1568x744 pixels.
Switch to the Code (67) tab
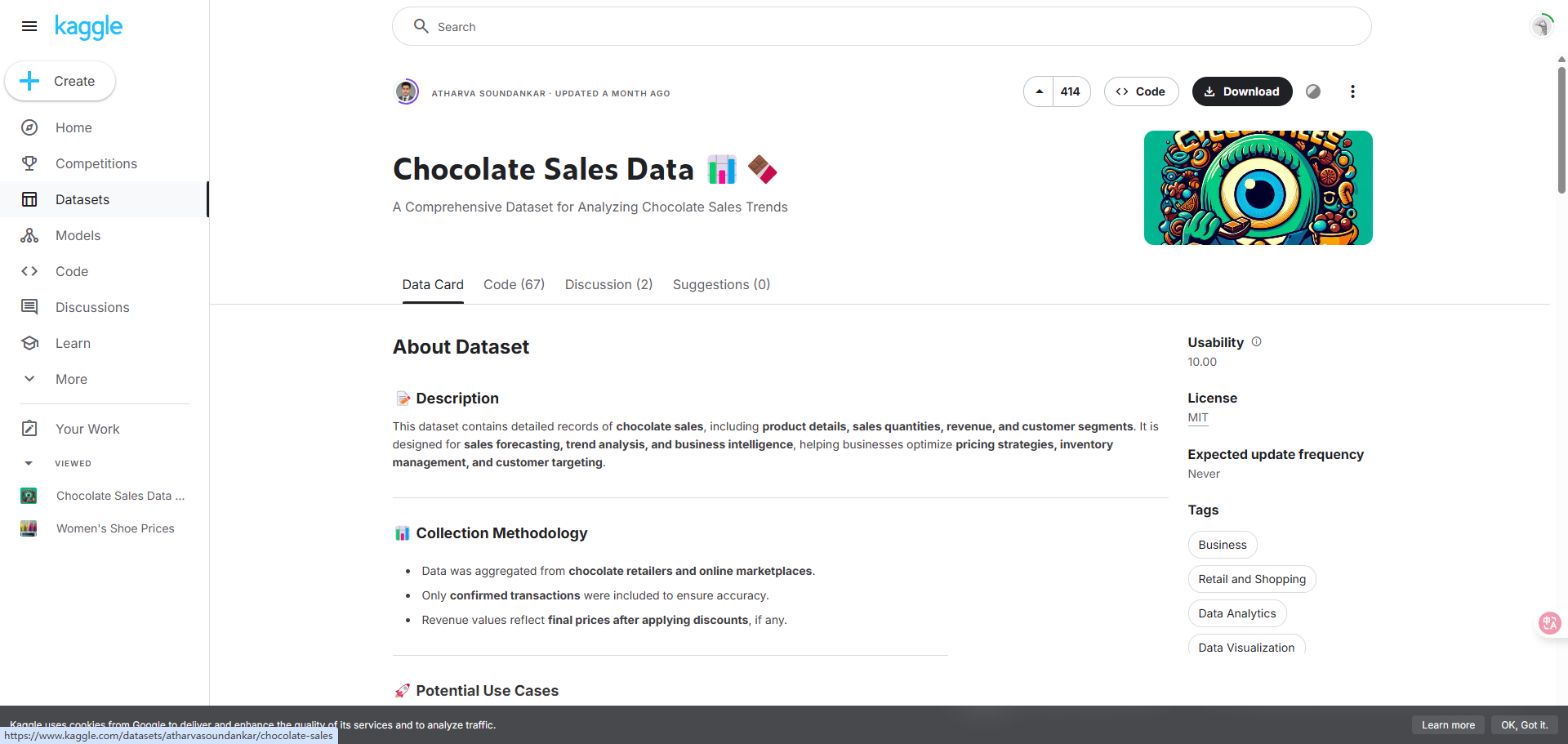pyautogui.click(x=514, y=284)
